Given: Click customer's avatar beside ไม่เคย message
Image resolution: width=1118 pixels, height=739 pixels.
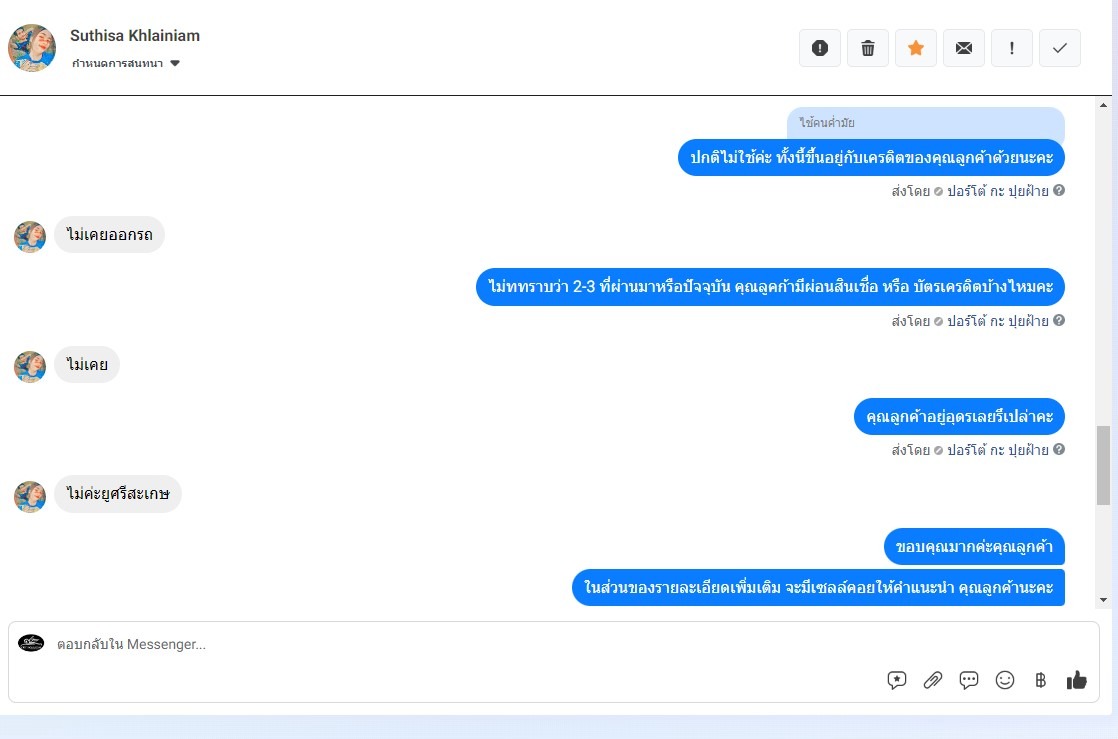Looking at the screenshot, I should [x=30, y=367].
